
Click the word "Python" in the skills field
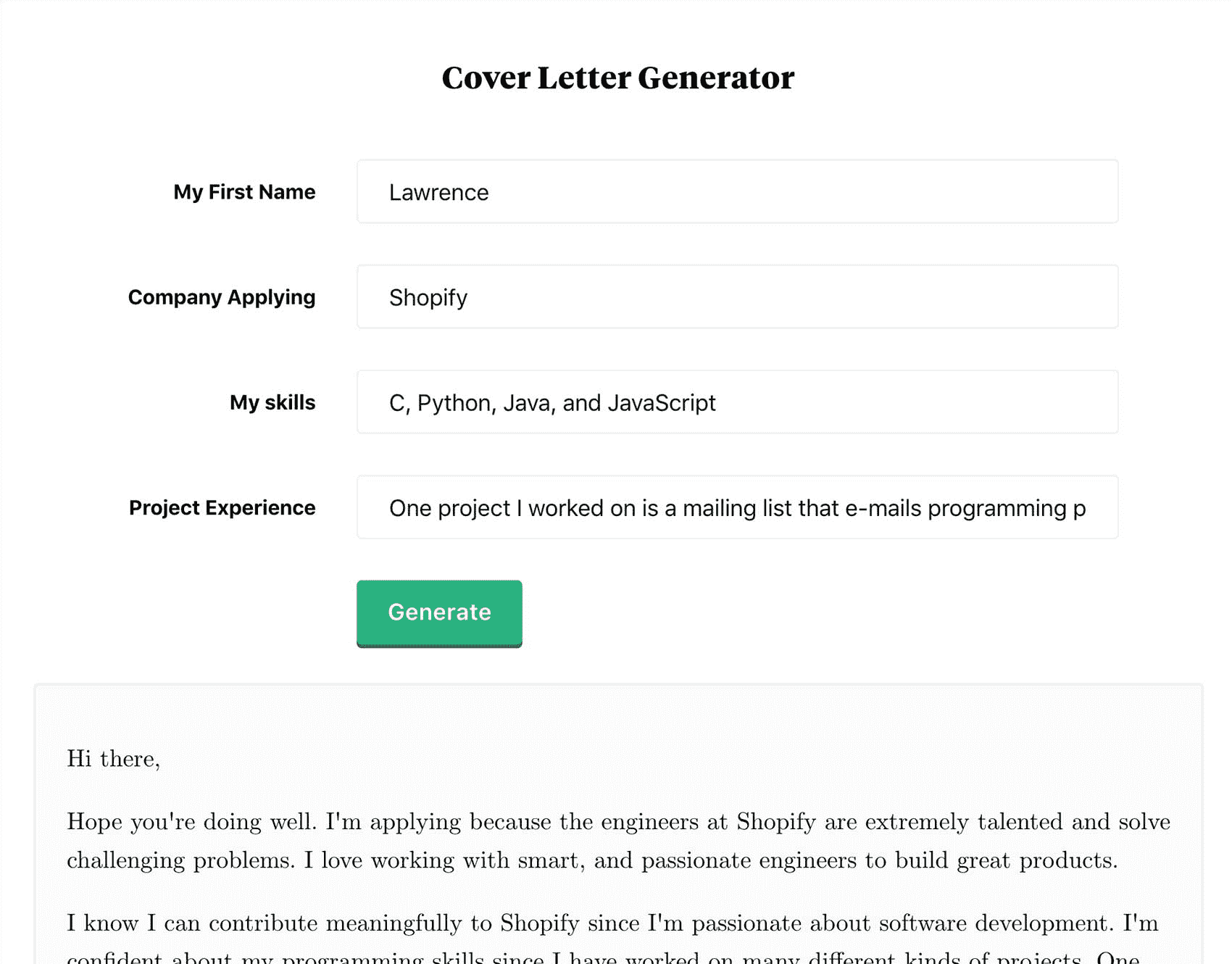coord(456,403)
